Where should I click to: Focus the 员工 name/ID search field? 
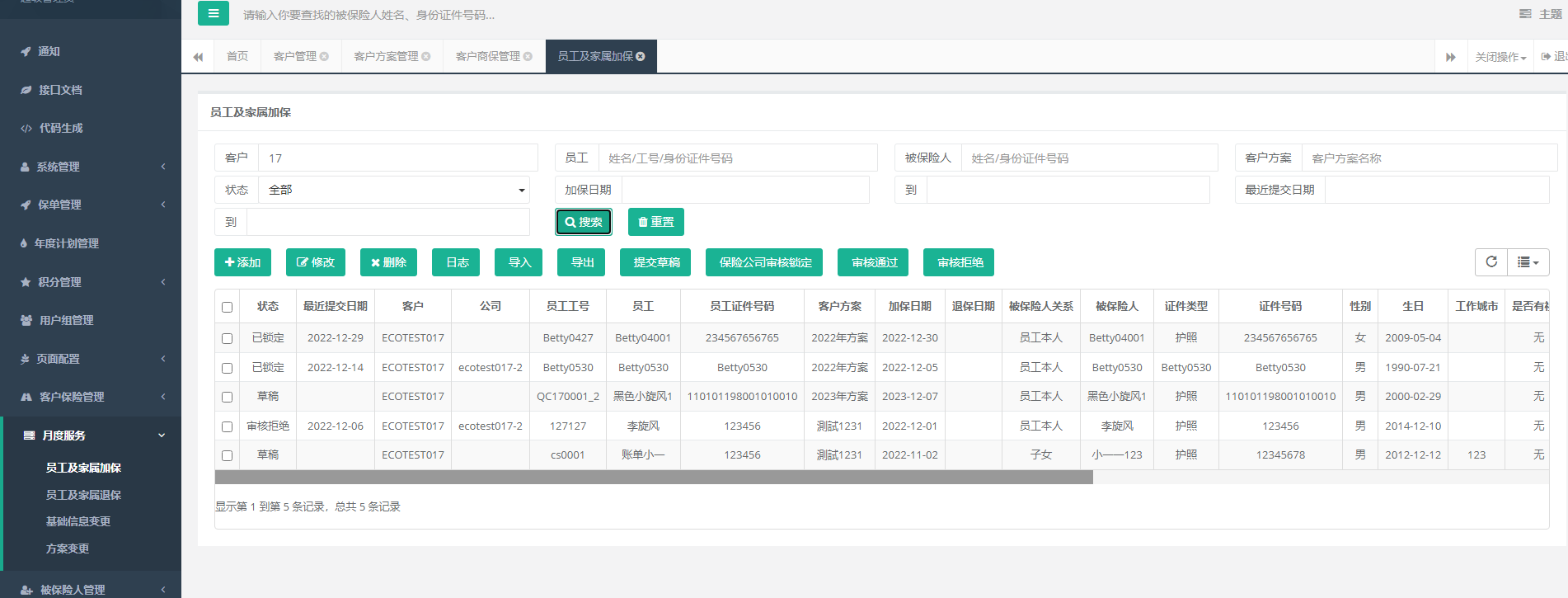coord(738,158)
